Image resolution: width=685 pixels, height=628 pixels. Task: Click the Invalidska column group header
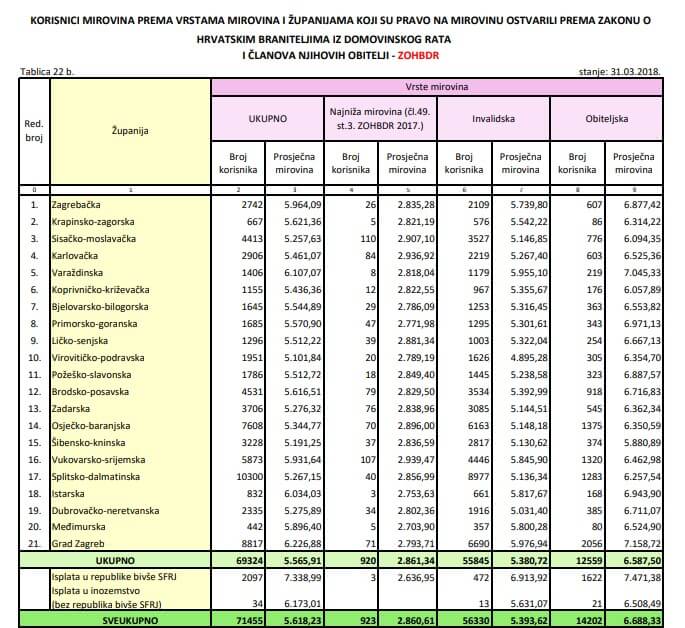click(x=493, y=117)
